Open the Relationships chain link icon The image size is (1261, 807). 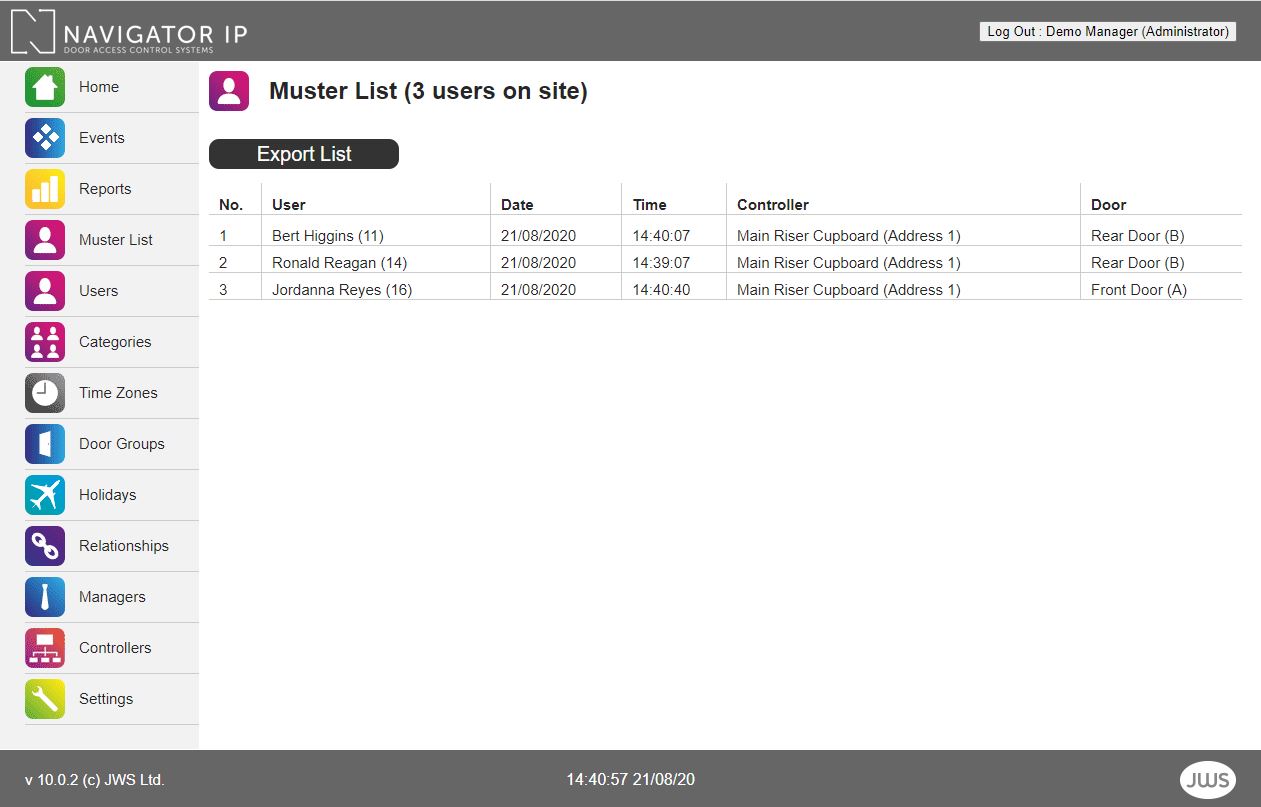click(x=45, y=546)
